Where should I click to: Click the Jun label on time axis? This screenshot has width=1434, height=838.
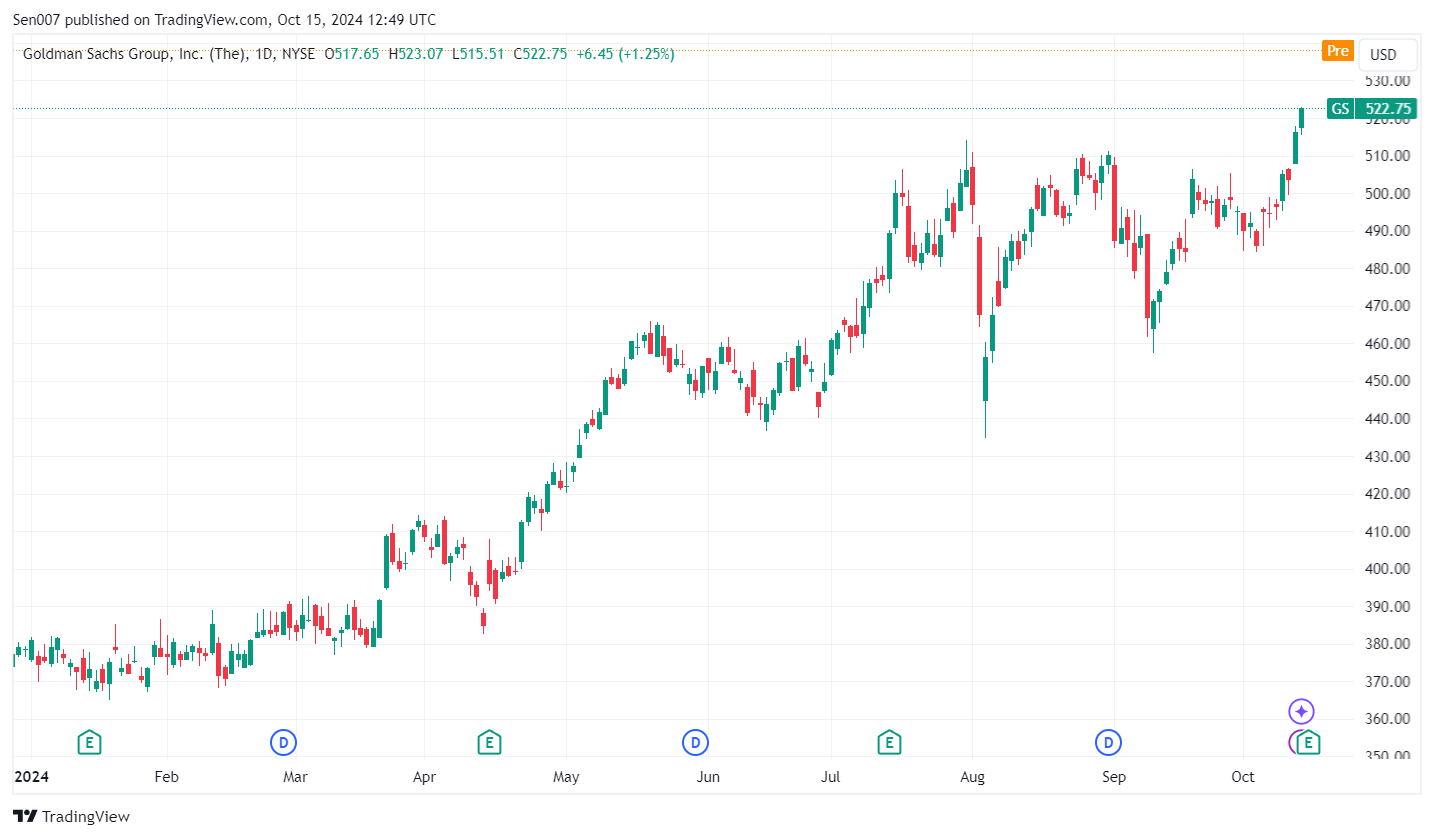pos(708,777)
